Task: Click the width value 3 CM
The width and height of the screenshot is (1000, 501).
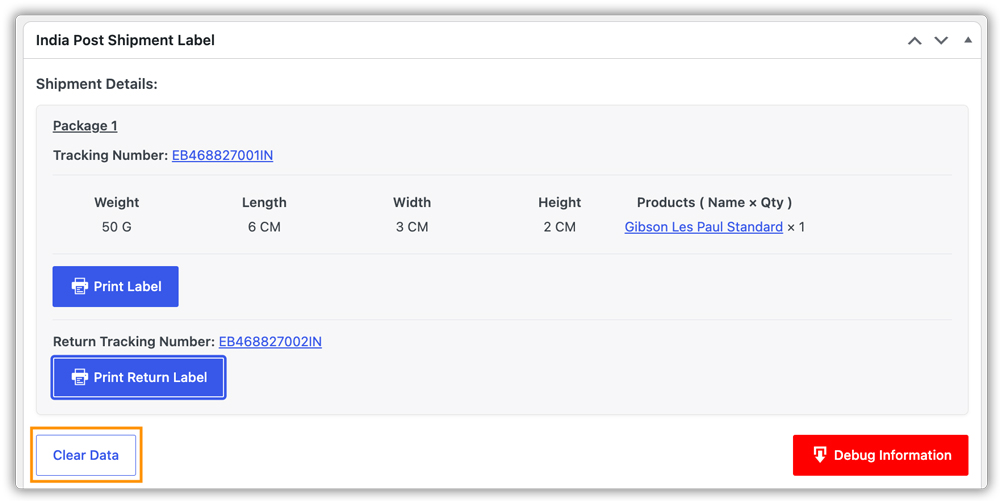Action: (412, 227)
